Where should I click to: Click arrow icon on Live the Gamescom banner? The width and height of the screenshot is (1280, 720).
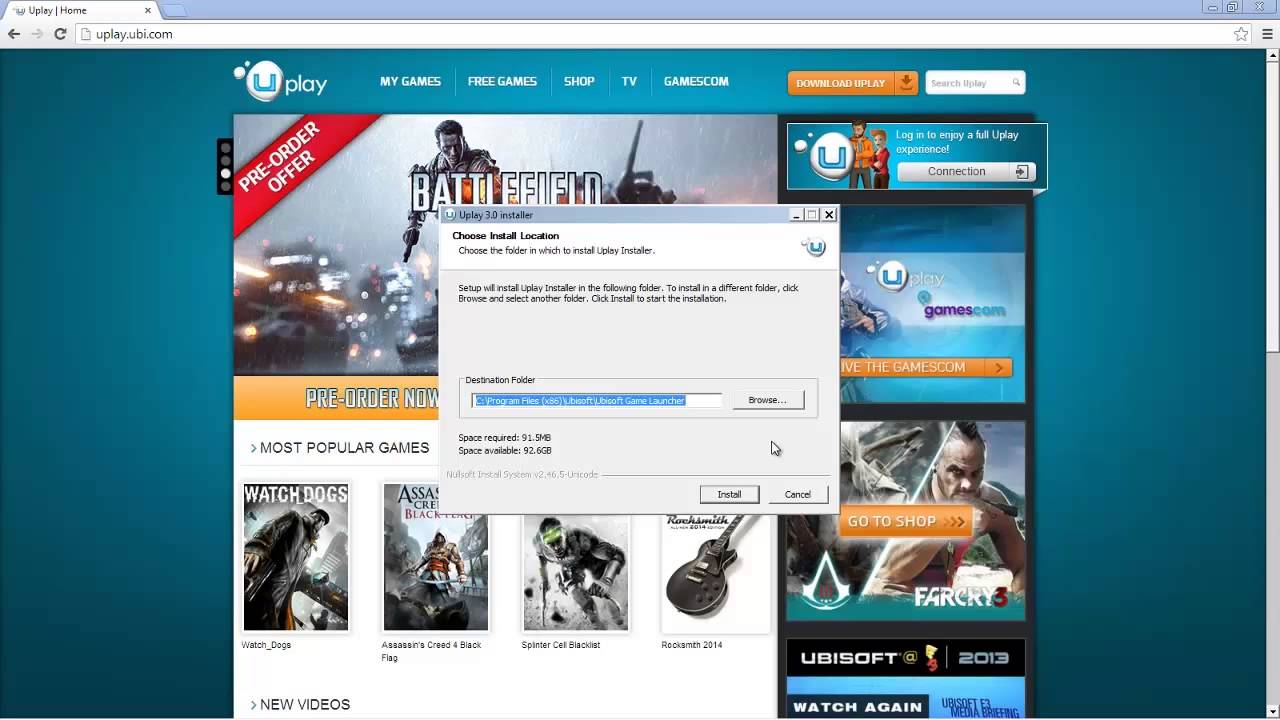[x=998, y=368]
